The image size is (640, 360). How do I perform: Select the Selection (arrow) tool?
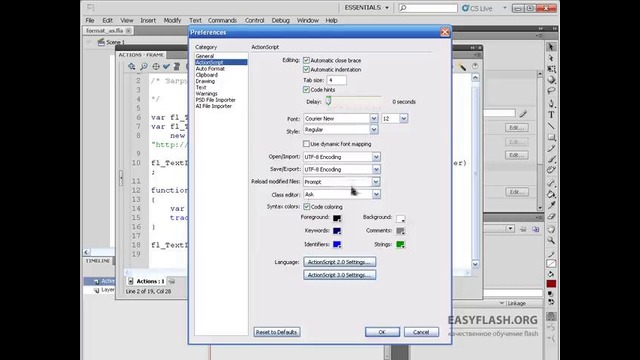551,47
